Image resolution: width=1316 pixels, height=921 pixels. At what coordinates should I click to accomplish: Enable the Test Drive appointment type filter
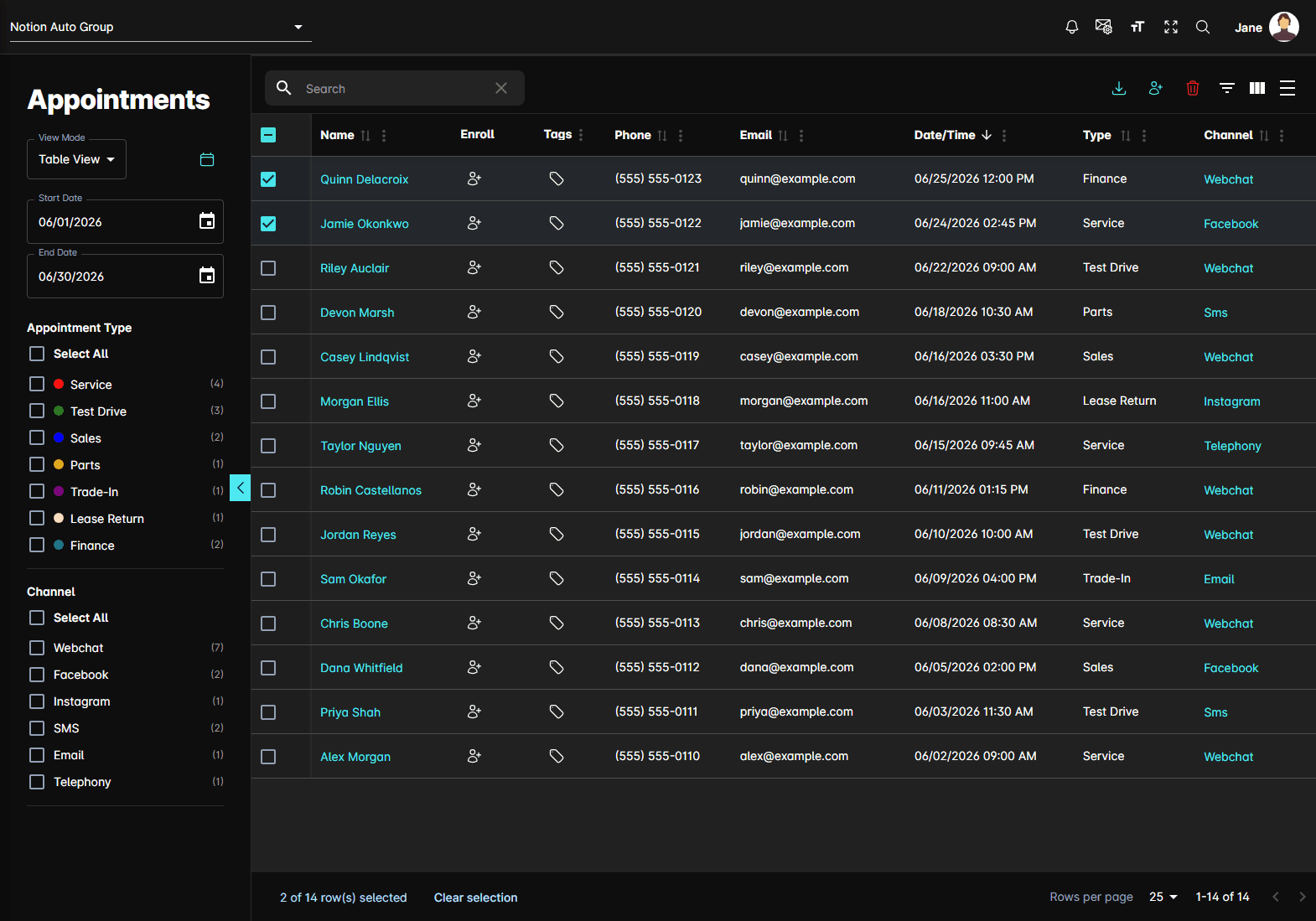tap(37, 411)
